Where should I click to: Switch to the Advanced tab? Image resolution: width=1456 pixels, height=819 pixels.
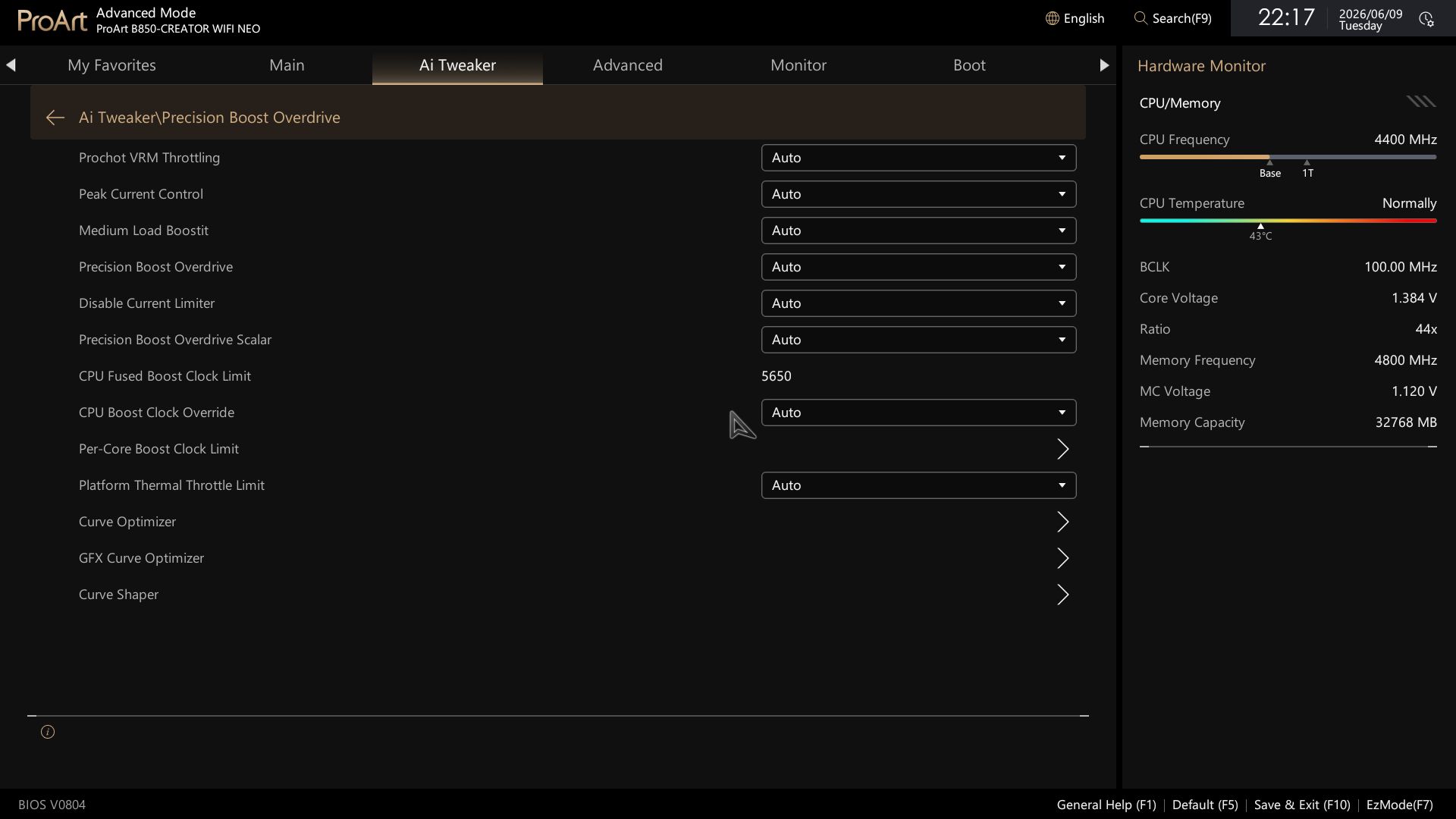click(x=628, y=65)
